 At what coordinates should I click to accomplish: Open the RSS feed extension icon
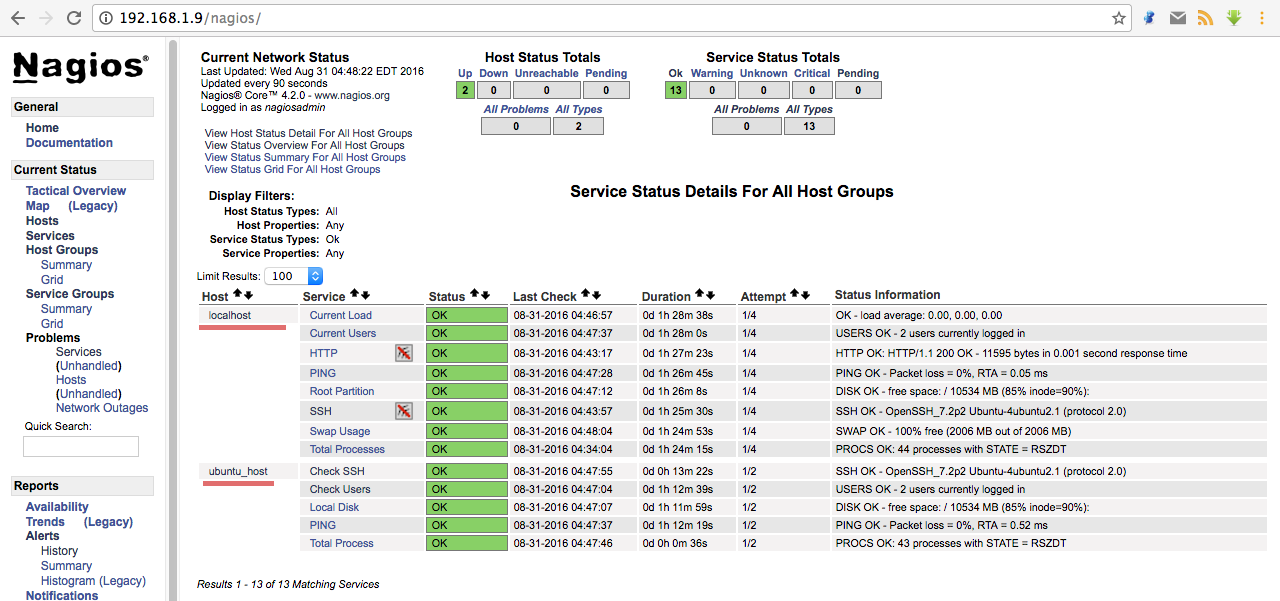(x=1205, y=18)
